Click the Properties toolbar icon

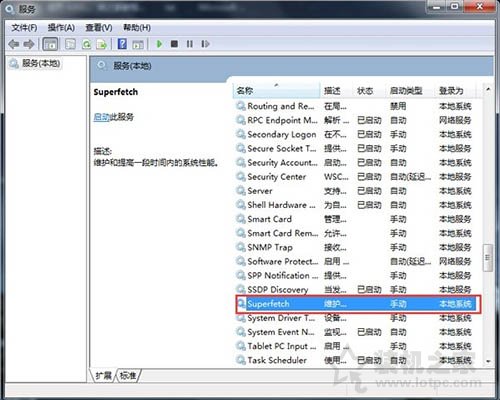(70, 44)
